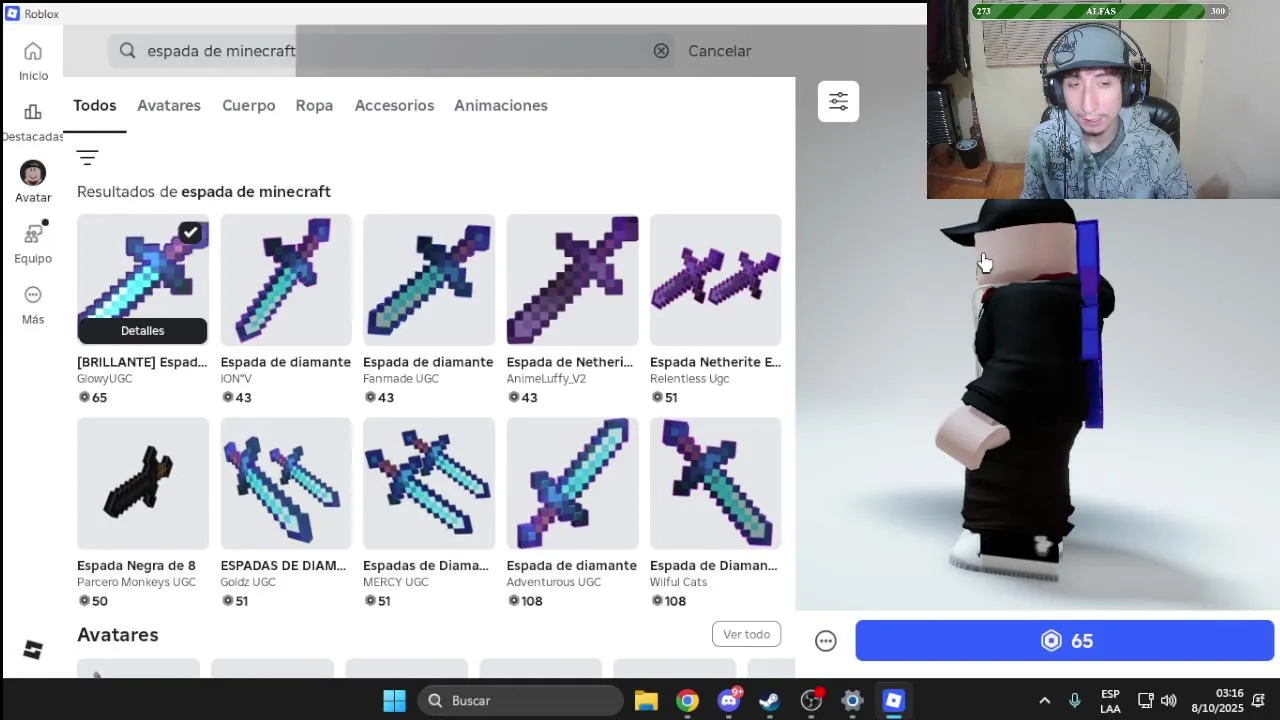The width and height of the screenshot is (1280, 720).
Task: Select the Relentless Ugc Netherite swords thumbnail
Action: [715, 280]
